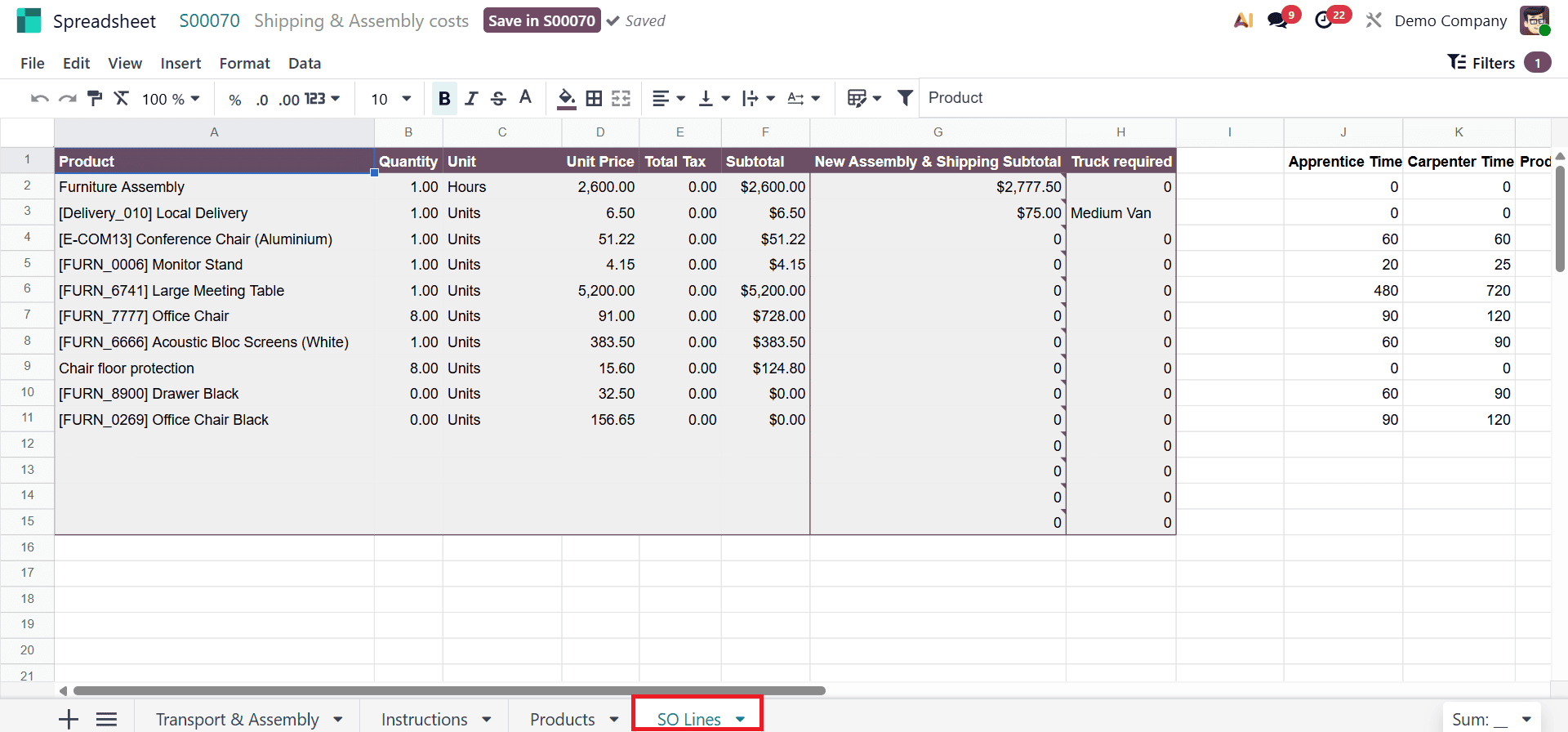Open the Format menu
1568x732 pixels.
(244, 63)
